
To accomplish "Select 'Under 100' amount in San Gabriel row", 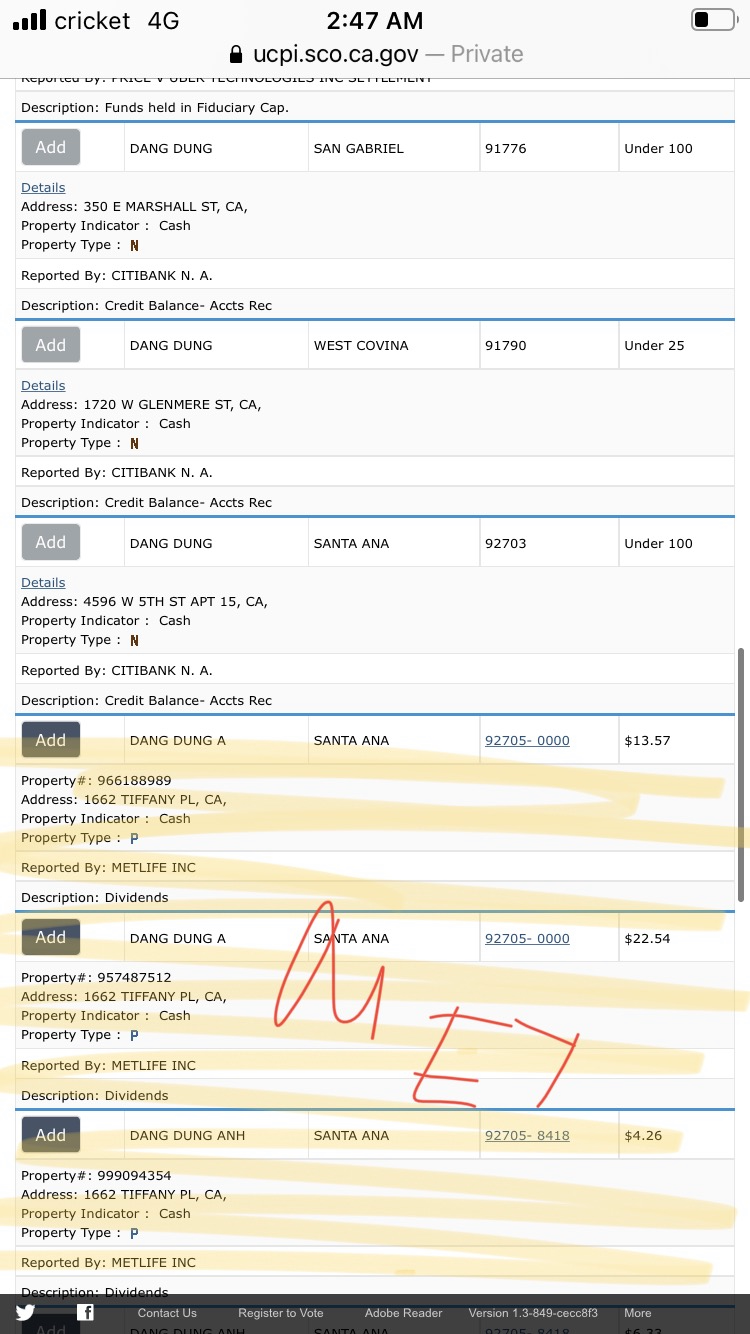I will [658, 148].
